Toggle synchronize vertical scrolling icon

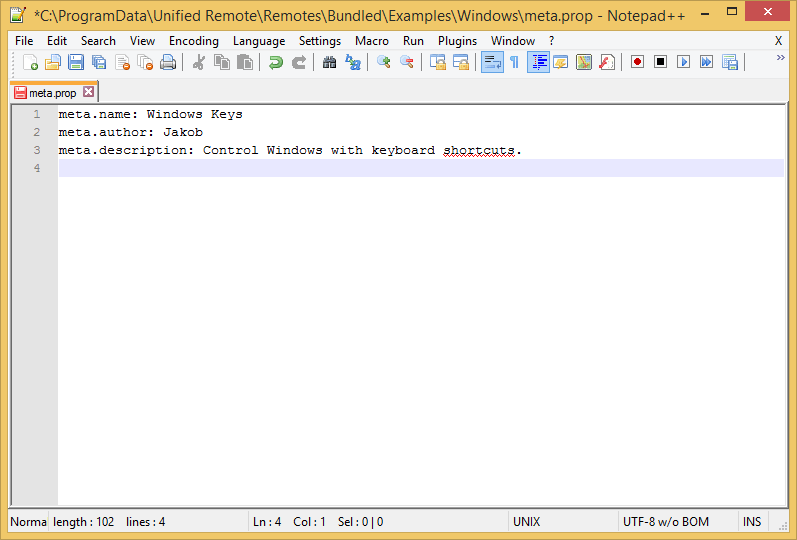pos(438,63)
